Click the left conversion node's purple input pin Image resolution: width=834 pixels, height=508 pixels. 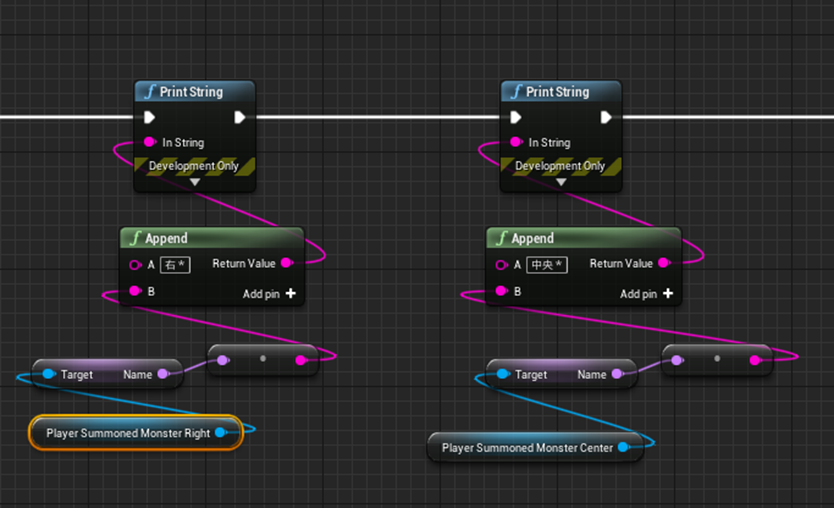click(x=223, y=360)
